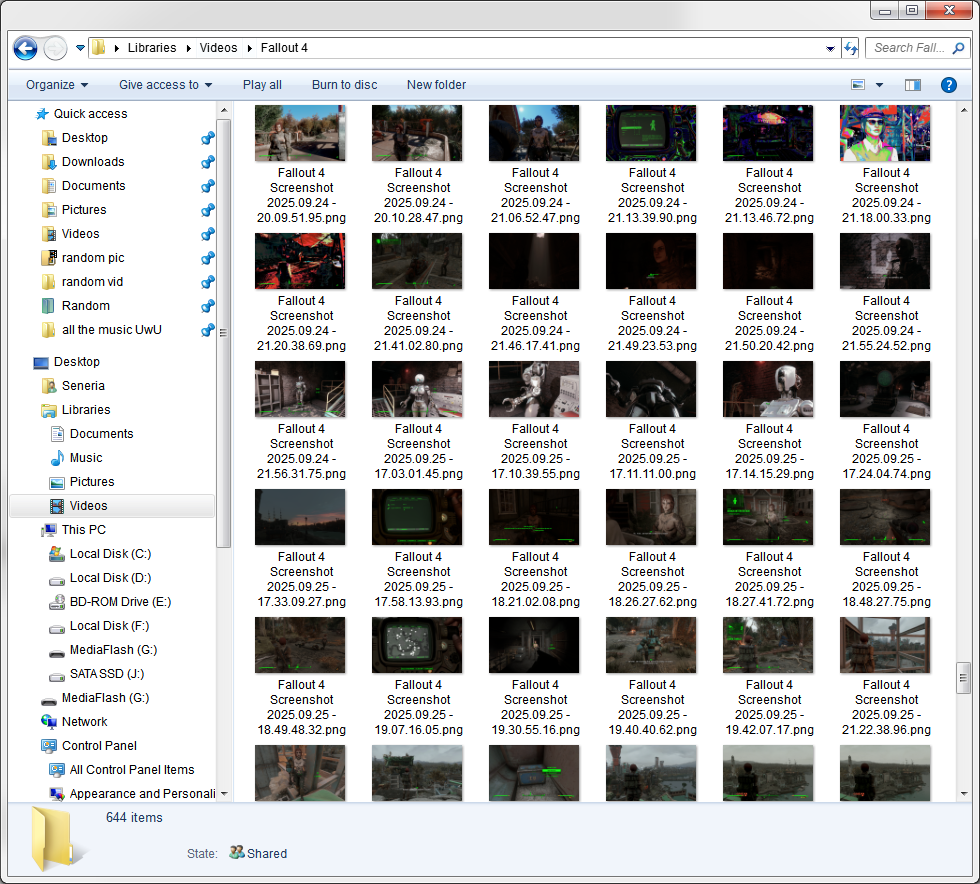Click Libraries in the address breadcrumb
Viewport: 980px width, 884px height.
pyautogui.click(x=152, y=48)
